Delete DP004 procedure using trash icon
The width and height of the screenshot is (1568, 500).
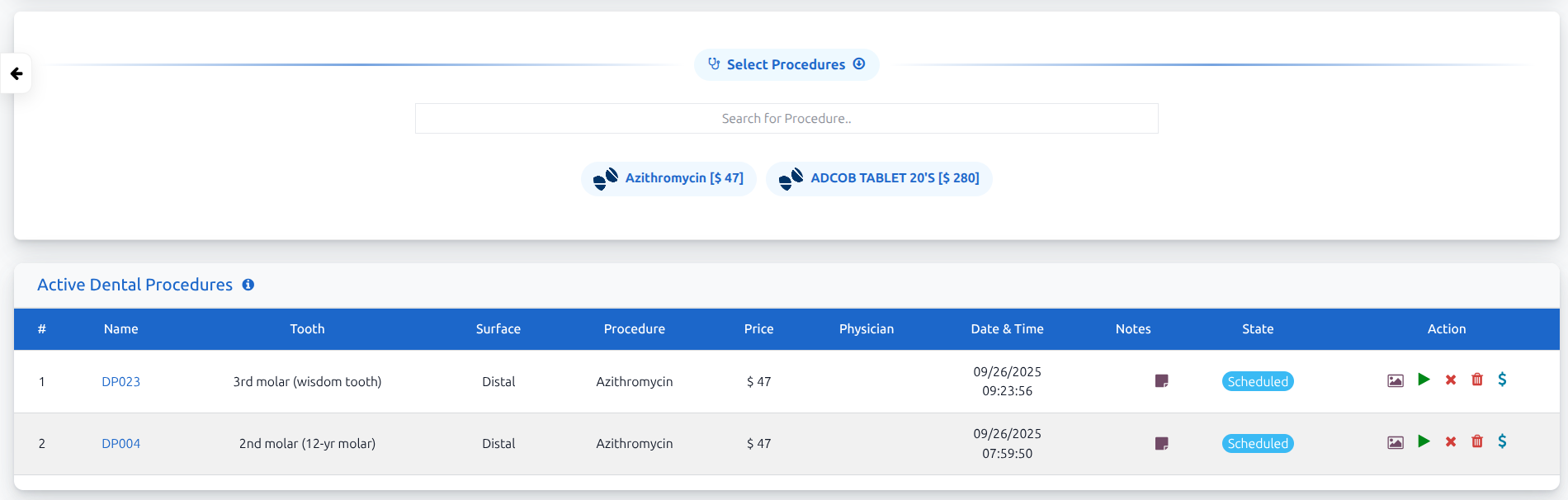point(1477,441)
